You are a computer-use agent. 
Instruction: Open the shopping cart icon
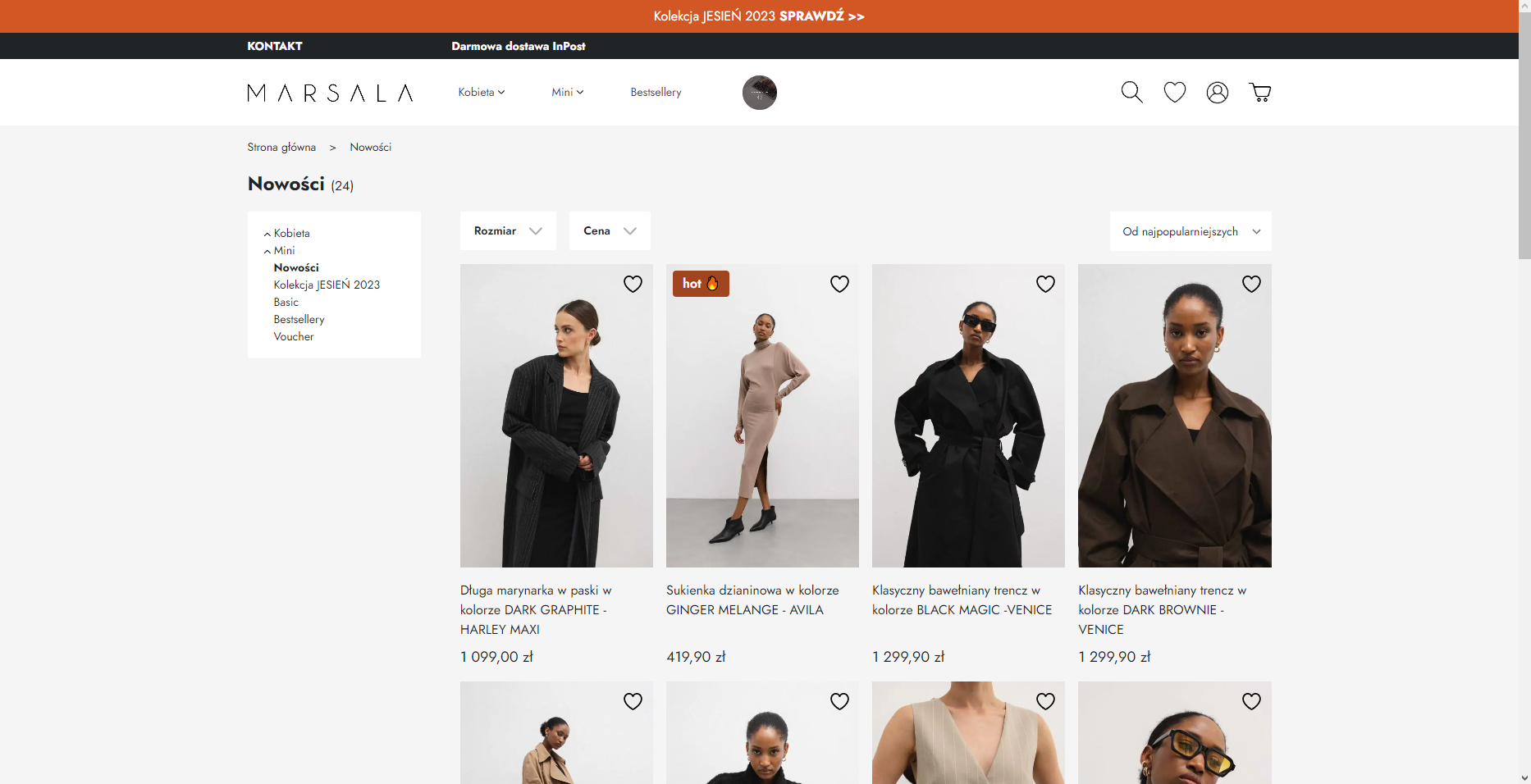[x=1260, y=92]
